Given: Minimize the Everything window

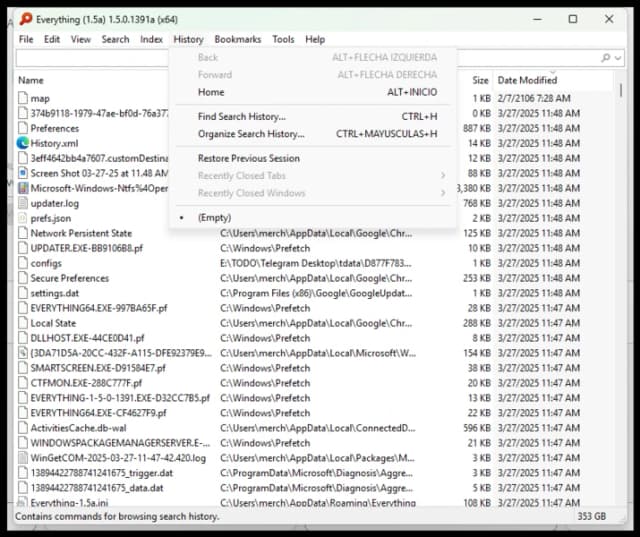Looking at the screenshot, I should (x=538, y=19).
